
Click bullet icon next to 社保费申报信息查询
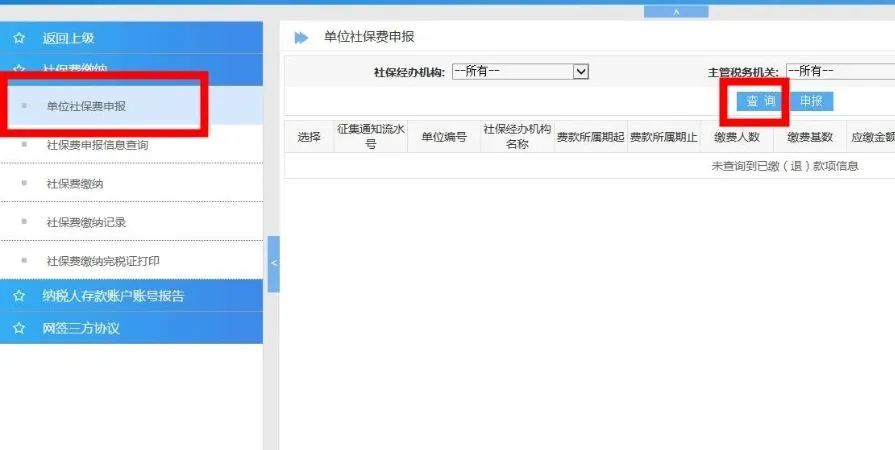(x=24, y=144)
